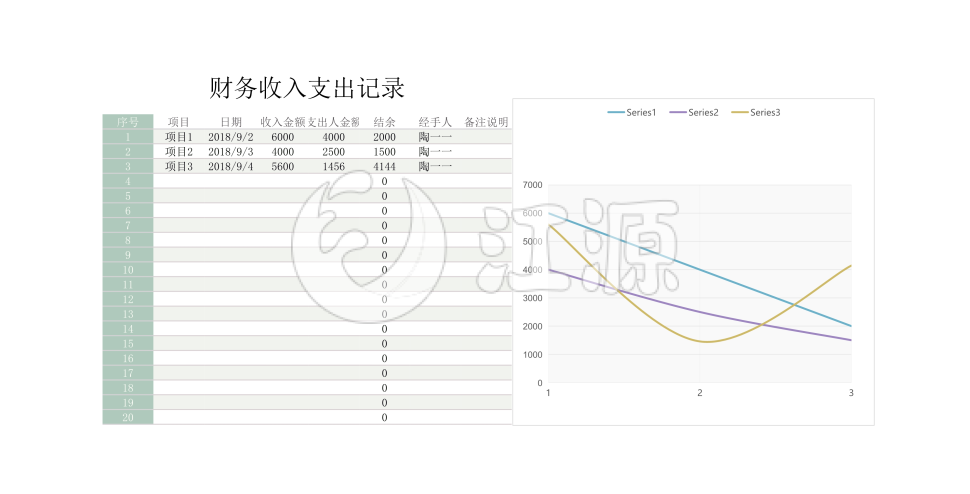Click row number 20 cell
Viewport: 970px width, 494px height.
coord(128,417)
